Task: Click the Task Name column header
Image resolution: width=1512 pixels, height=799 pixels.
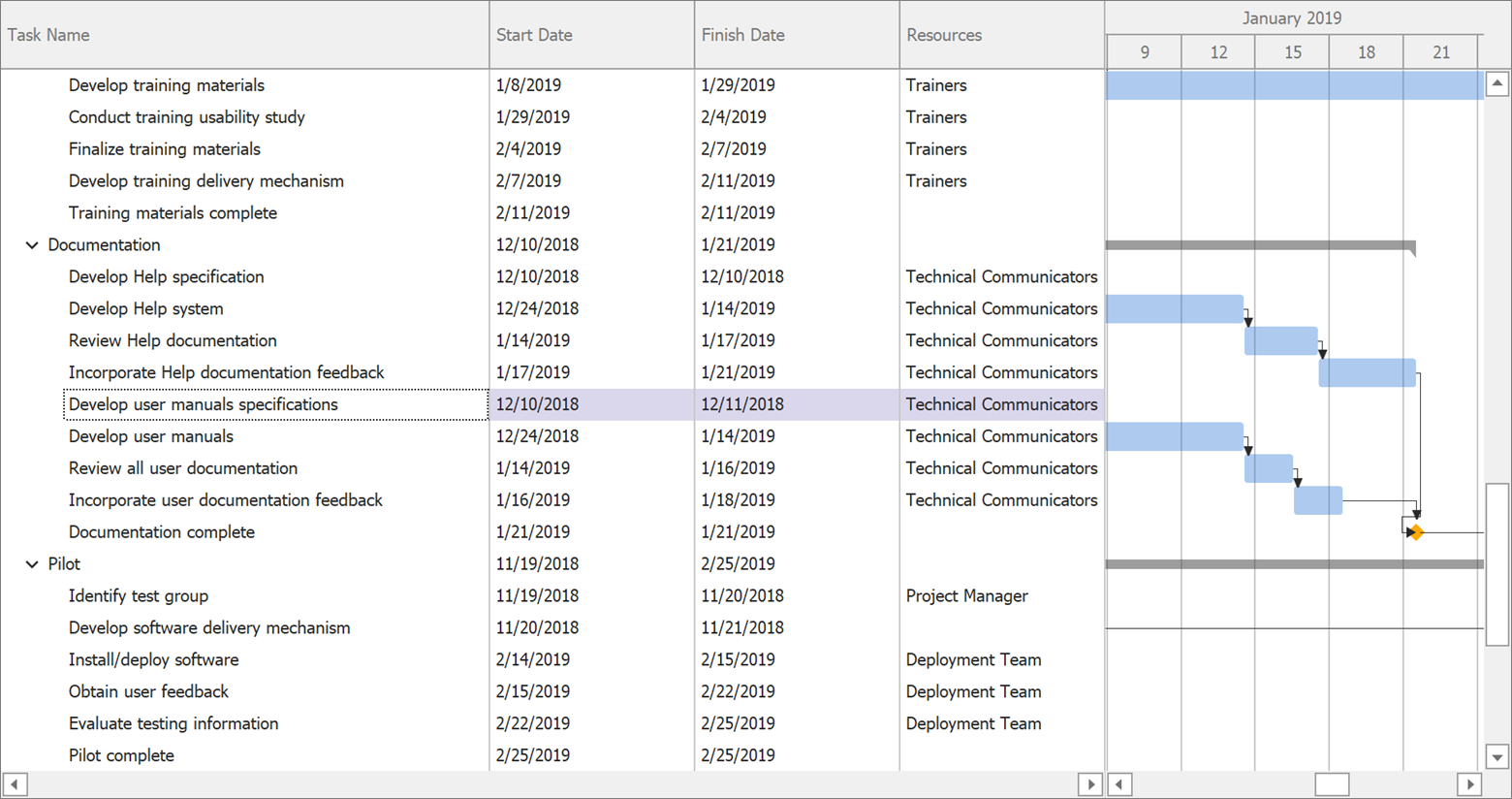Action: coord(242,34)
